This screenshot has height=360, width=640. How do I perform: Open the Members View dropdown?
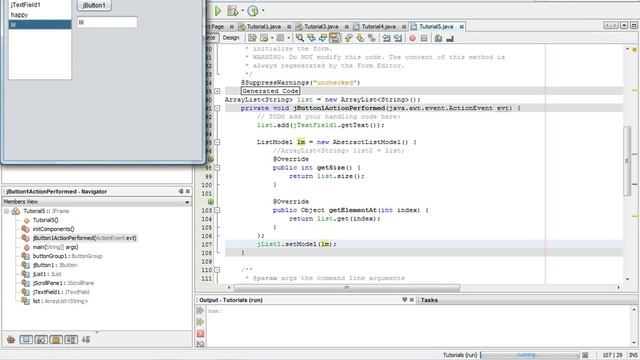(x=187, y=202)
